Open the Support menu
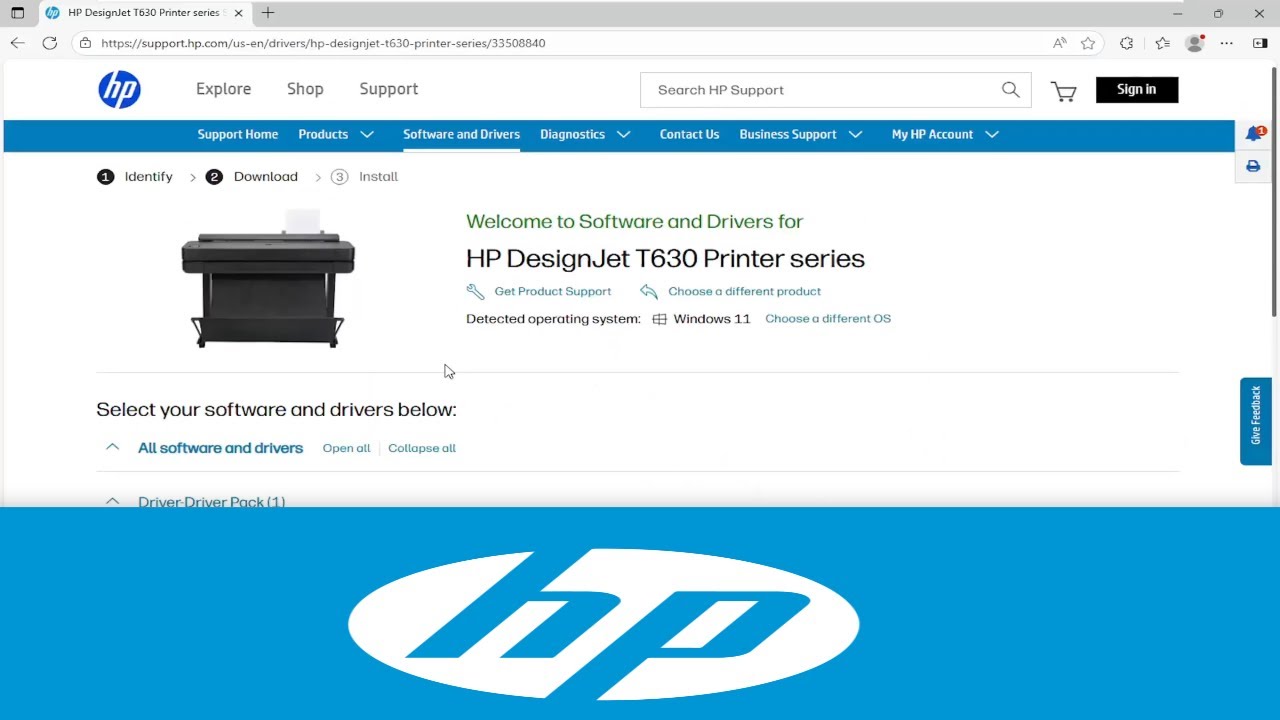The width and height of the screenshot is (1280, 720). coord(389,89)
